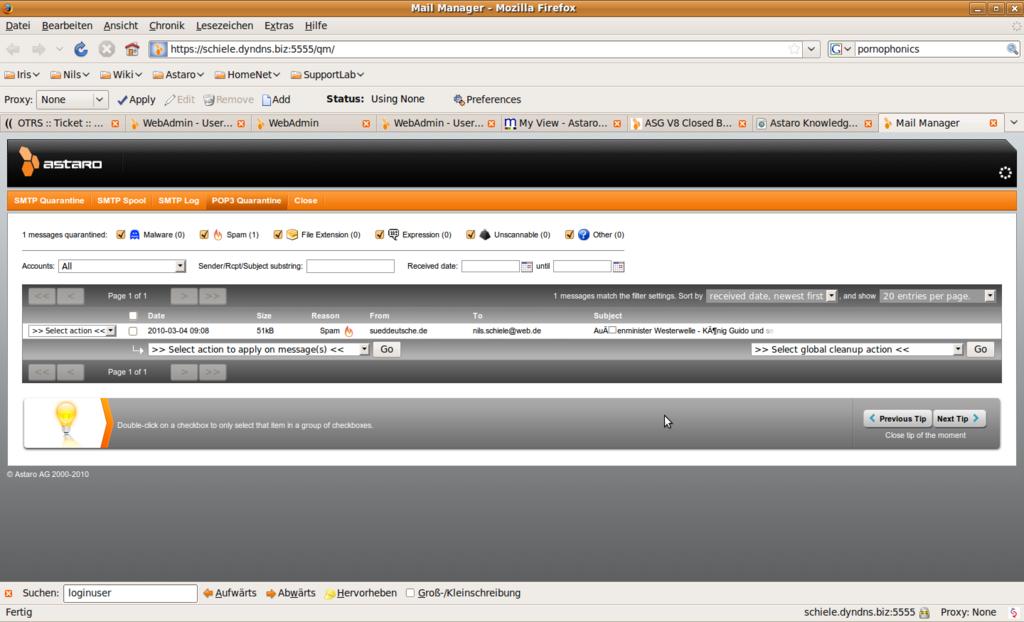Click the Preferences gear icon in proxy bar
This screenshot has height=622, width=1024.
coord(459,100)
